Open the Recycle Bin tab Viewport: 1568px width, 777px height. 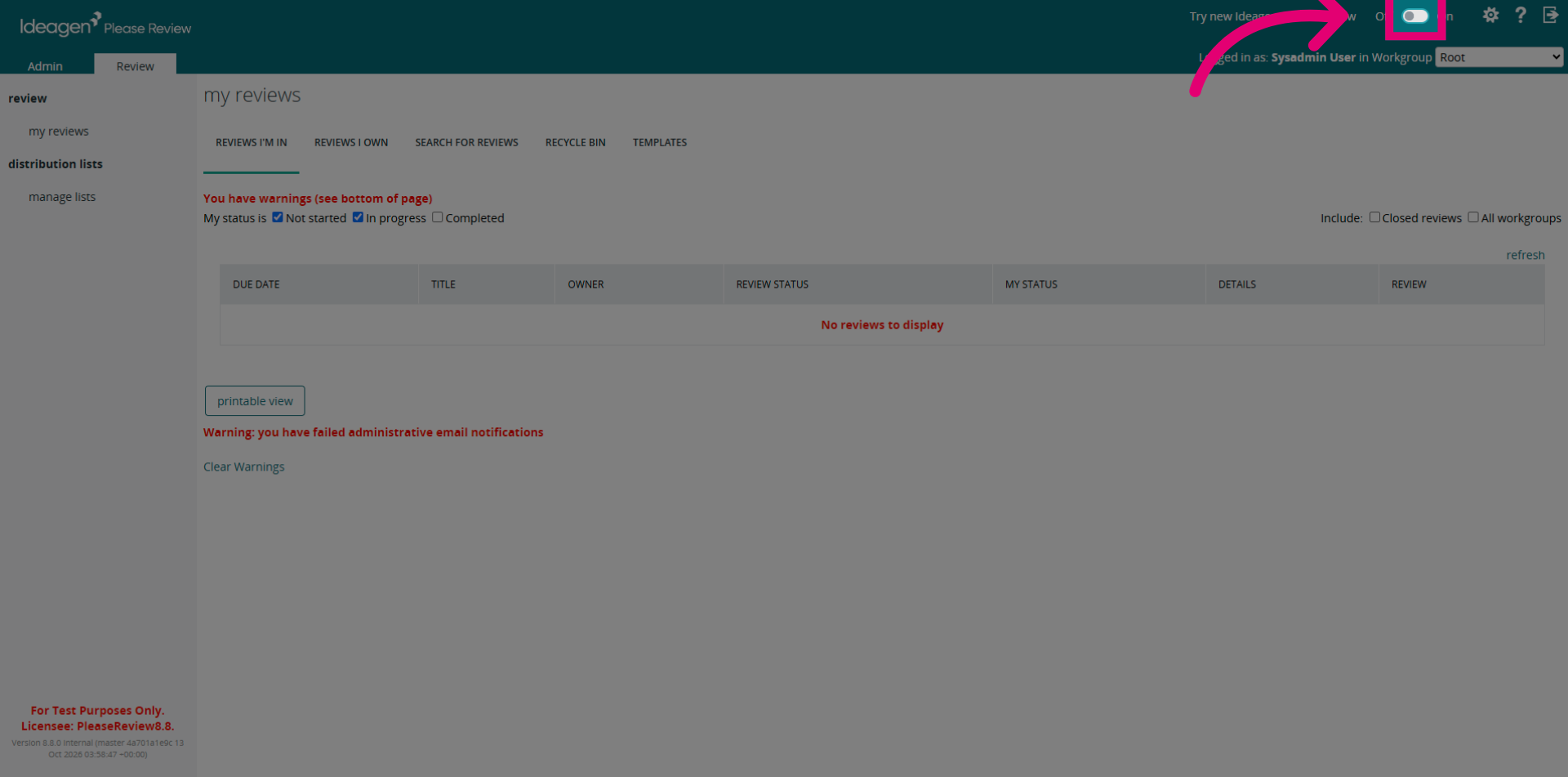click(x=576, y=142)
